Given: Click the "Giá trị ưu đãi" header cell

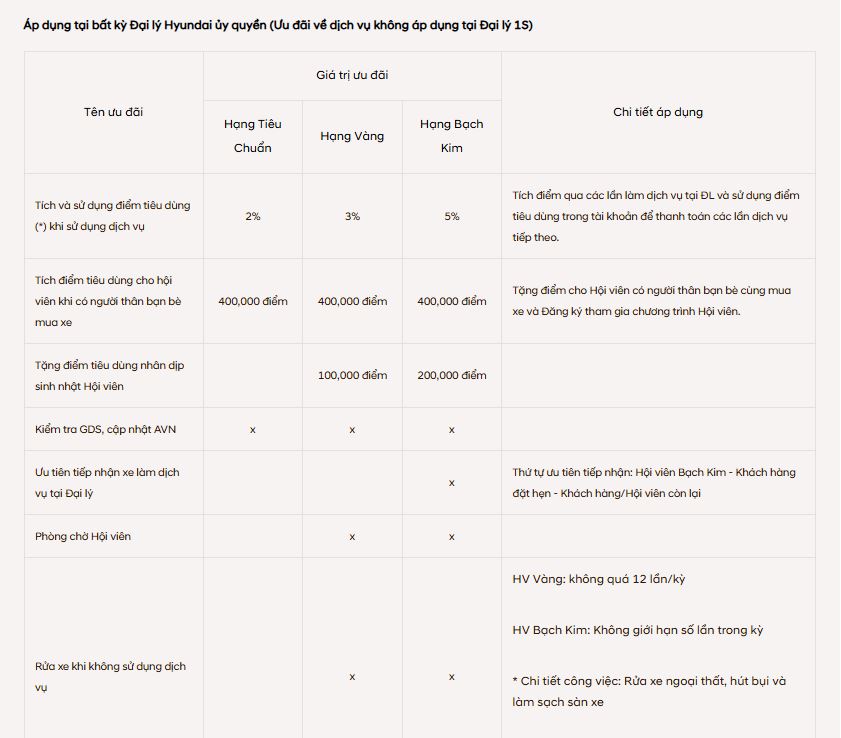Looking at the screenshot, I should 352,75.
